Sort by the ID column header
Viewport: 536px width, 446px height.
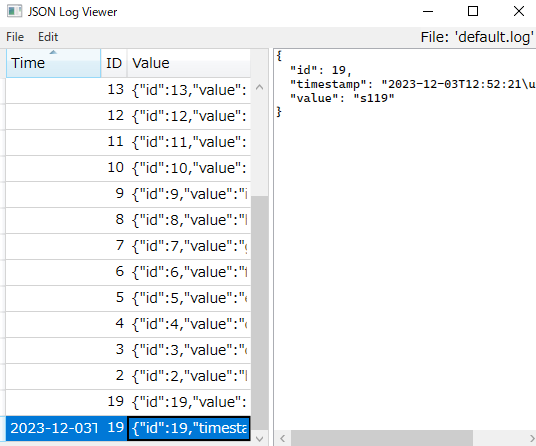pyautogui.click(x=114, y=63)
